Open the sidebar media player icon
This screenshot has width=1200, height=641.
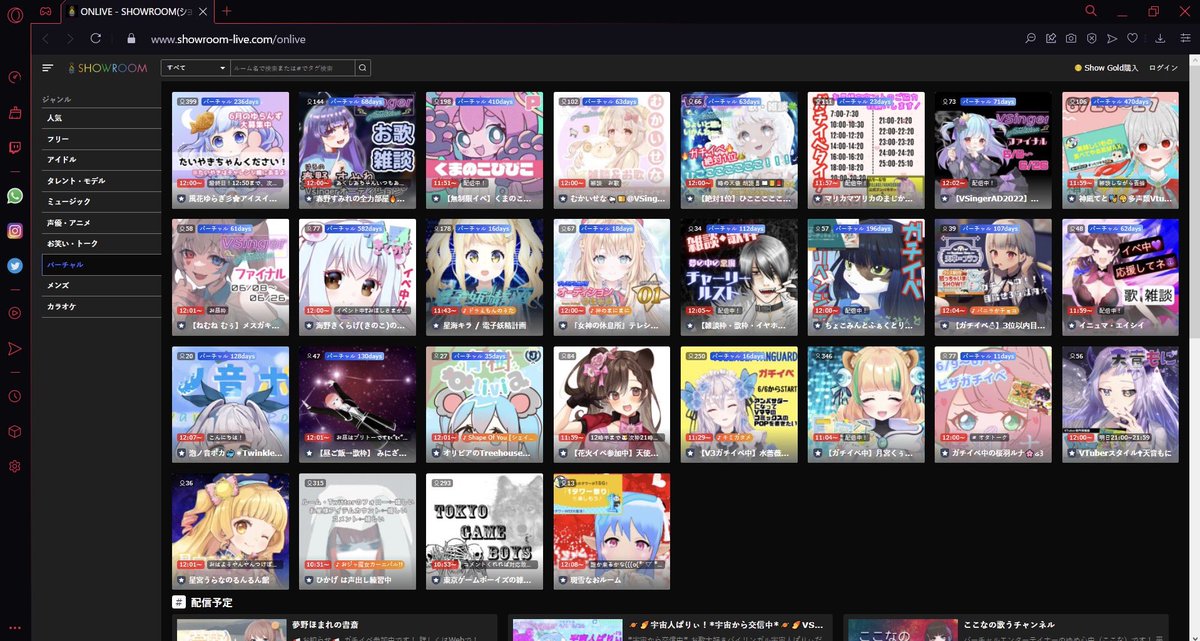pyautogui.click(x=14, y=313)
